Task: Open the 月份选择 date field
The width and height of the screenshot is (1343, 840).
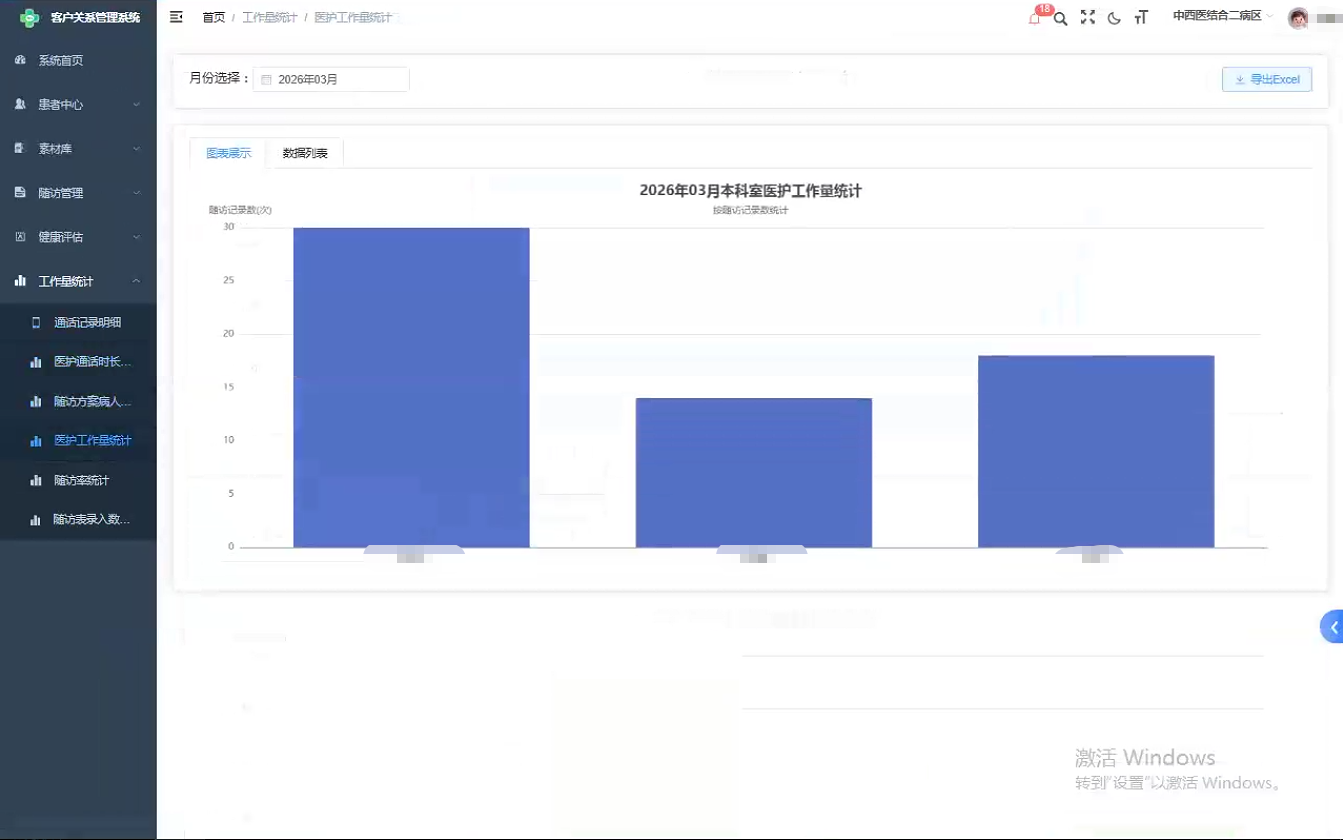Action: pos(331,79)
